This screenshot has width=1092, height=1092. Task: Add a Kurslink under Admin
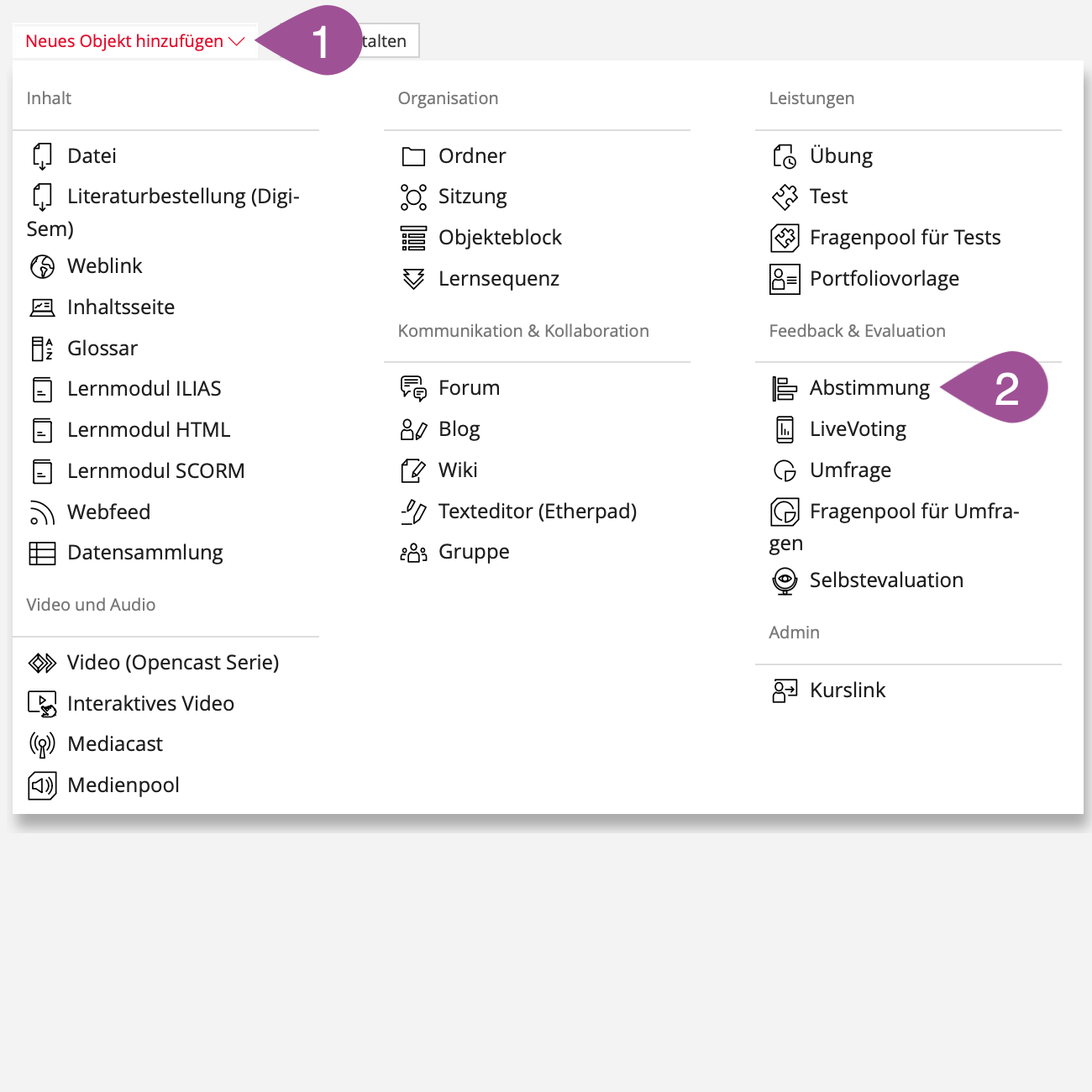click(x=847, y=690)
